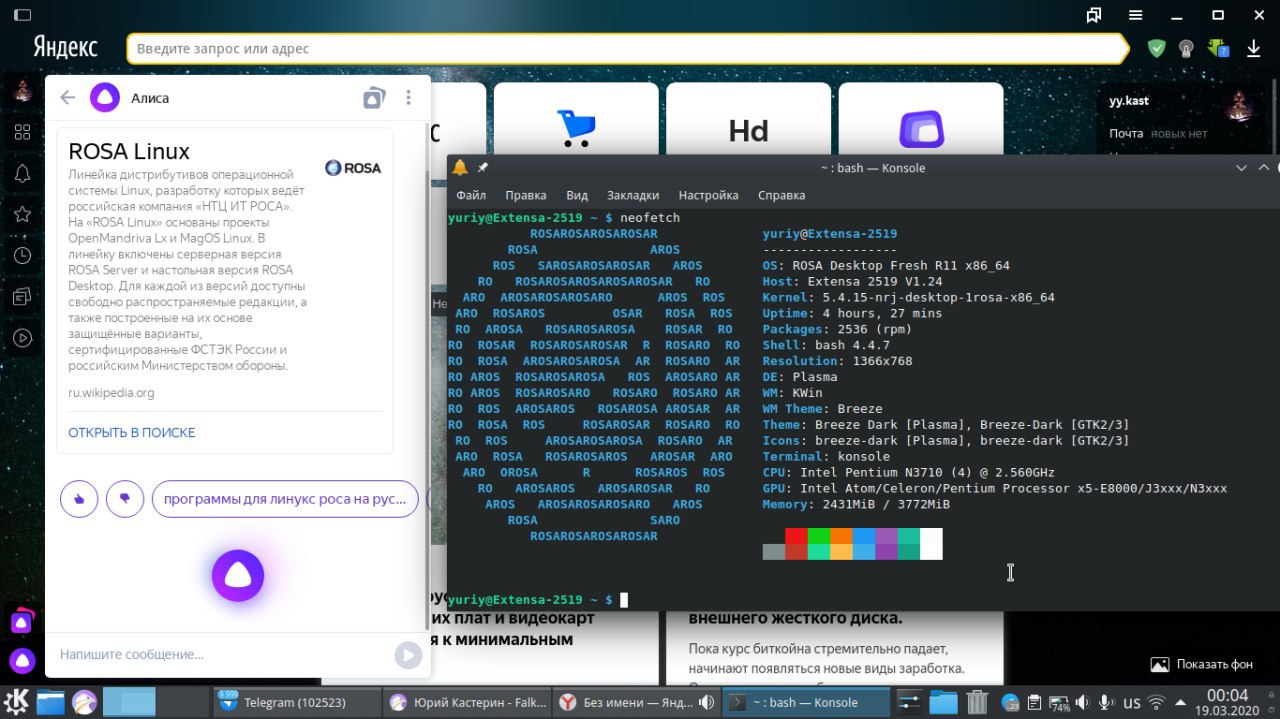Open bookmarks star in the browser sidebar
The width and height of the screenshot is (1280, 719).
[x=22, y=214]
